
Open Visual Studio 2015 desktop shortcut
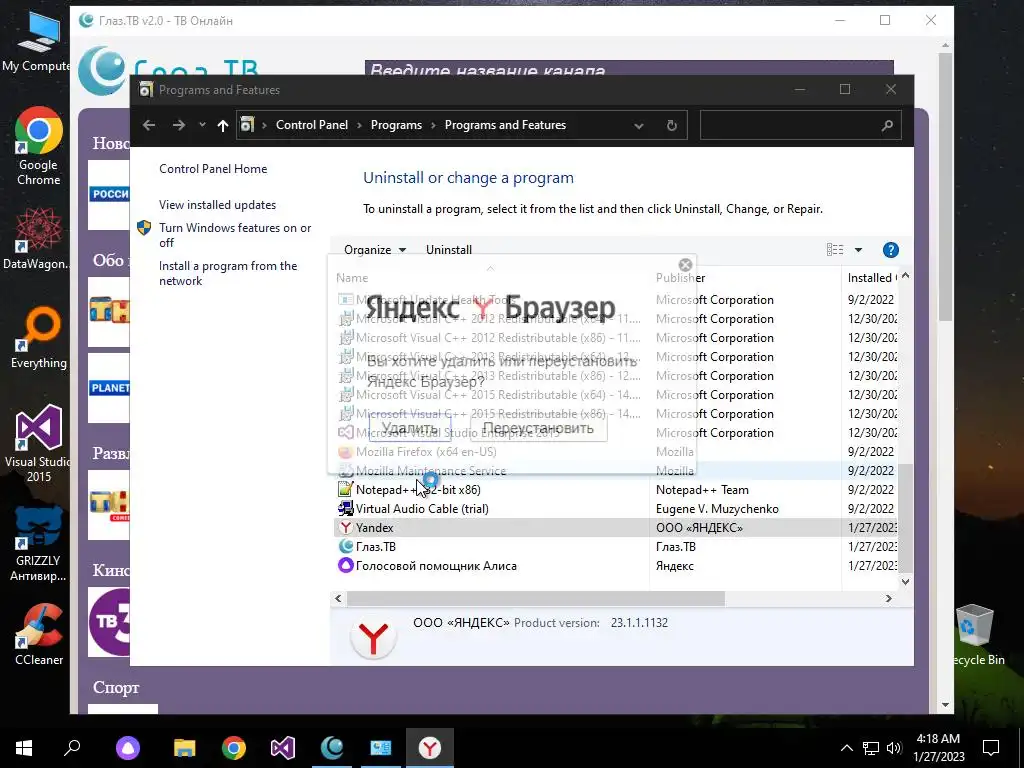click(38, 443)
